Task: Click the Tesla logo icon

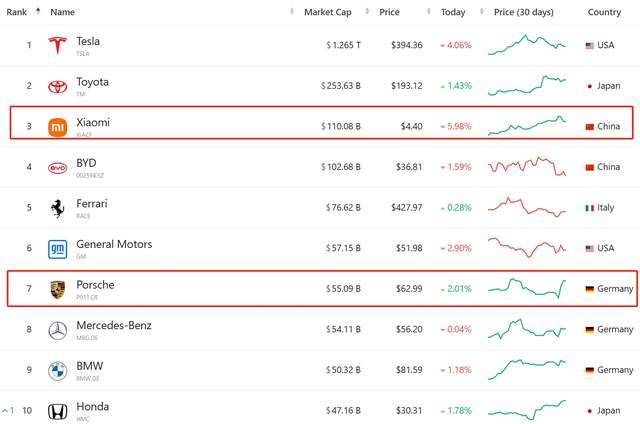Action: (x=58, y=45)
